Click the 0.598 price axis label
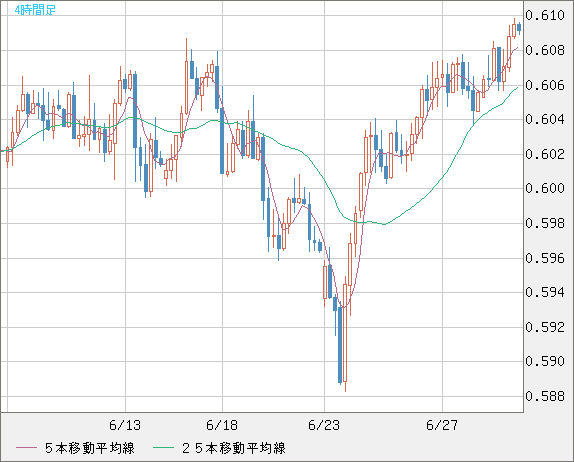 [545, 223]
